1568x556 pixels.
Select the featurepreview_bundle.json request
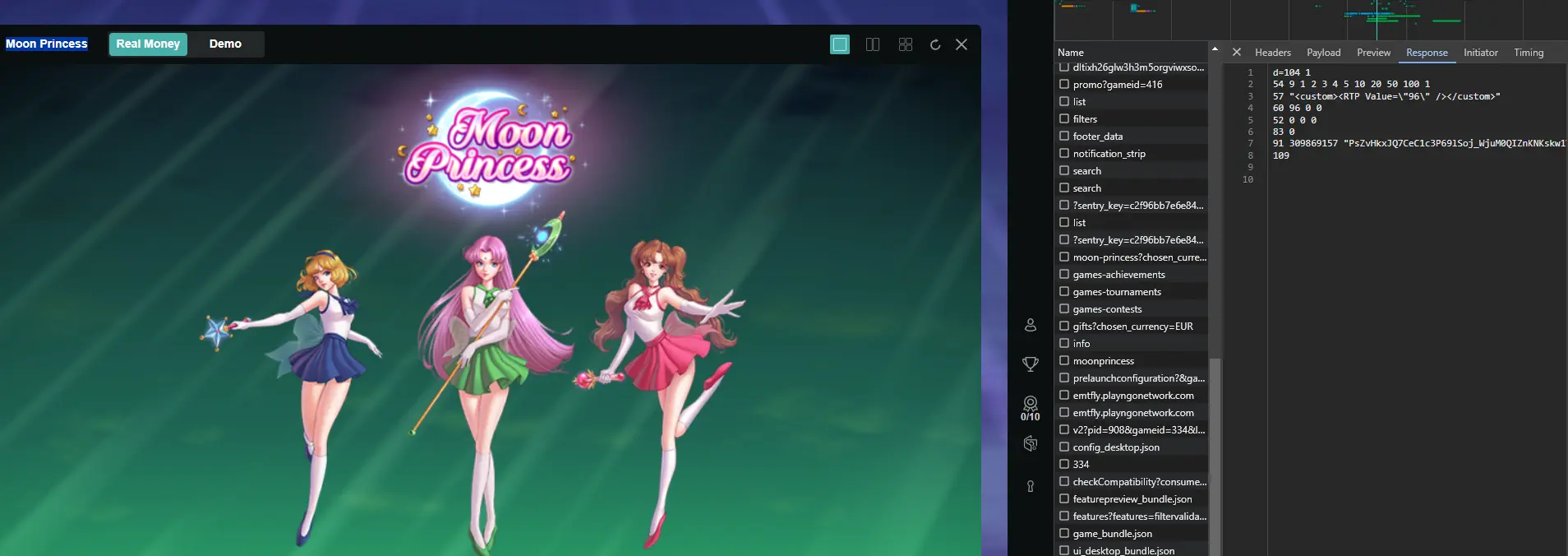click(x=1132, y=499)
